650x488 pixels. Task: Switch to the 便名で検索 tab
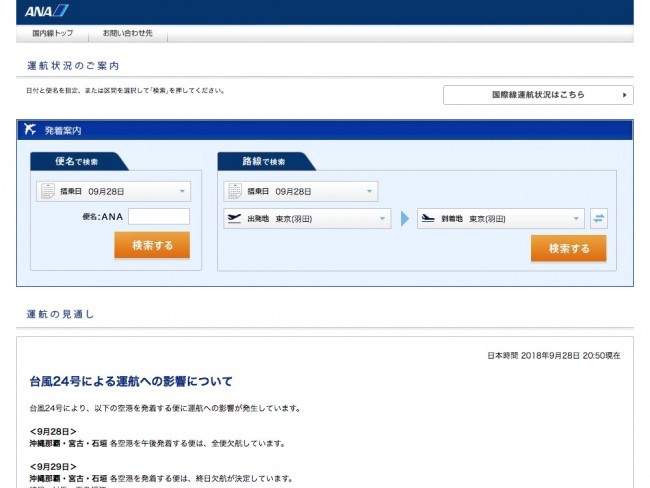point(77,162)
